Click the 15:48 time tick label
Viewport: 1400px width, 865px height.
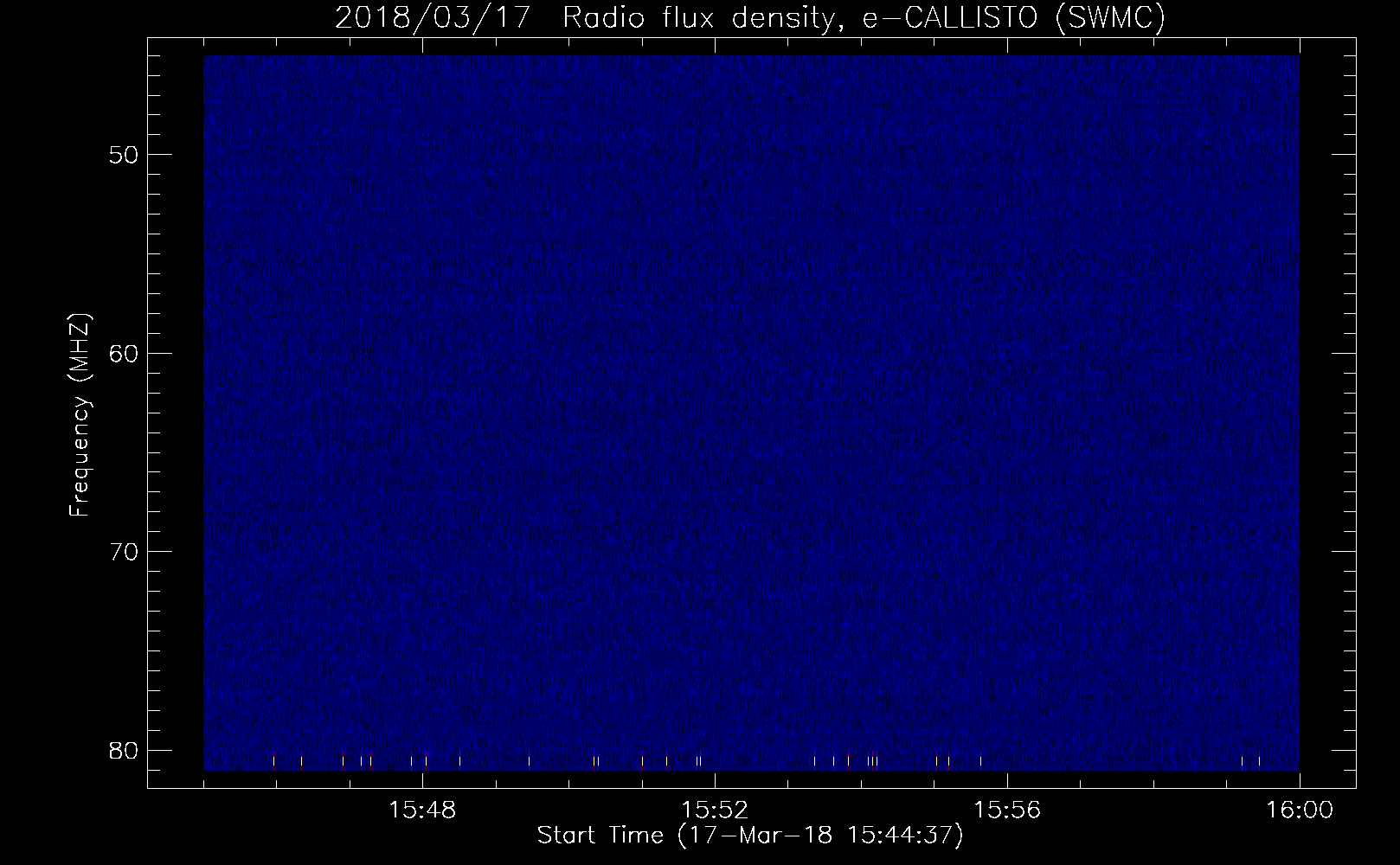point(422,811)
